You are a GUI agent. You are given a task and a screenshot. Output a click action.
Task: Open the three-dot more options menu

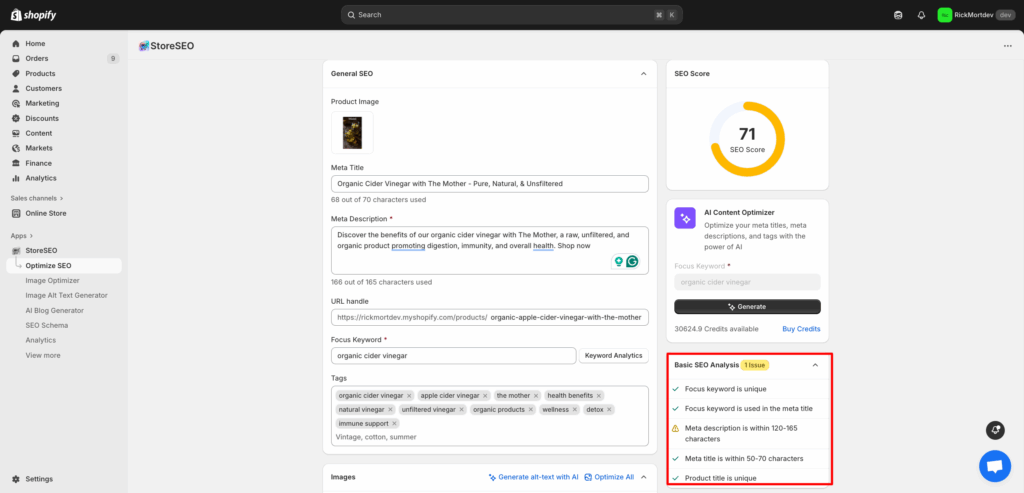tap(1007, 46)
